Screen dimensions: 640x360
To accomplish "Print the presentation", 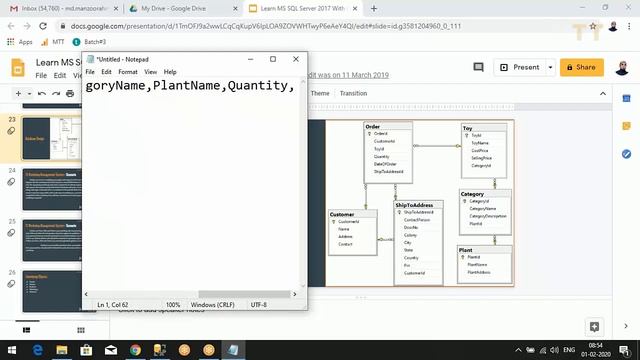I will [x=70, y=93].
